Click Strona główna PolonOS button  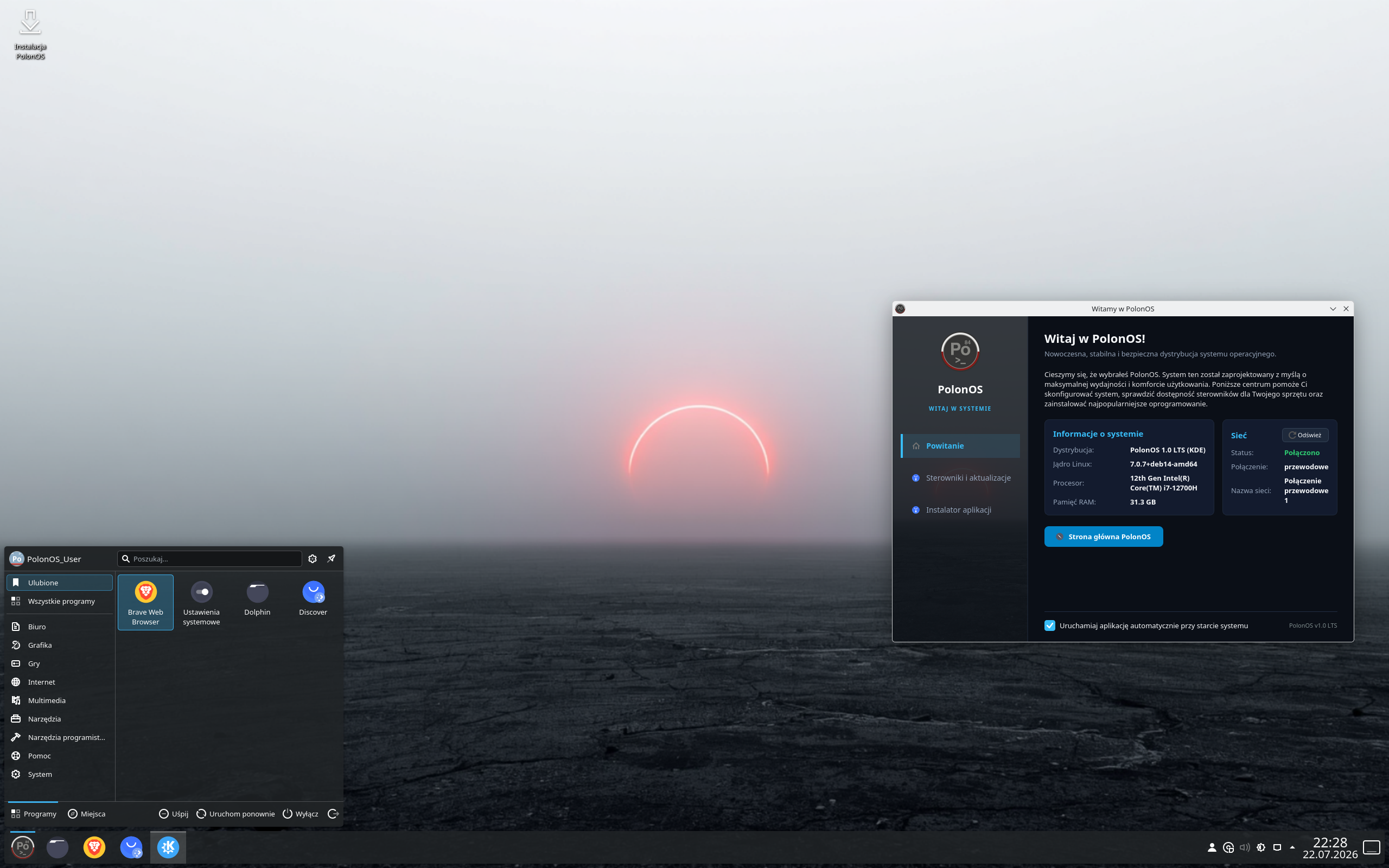[1103, 537]
